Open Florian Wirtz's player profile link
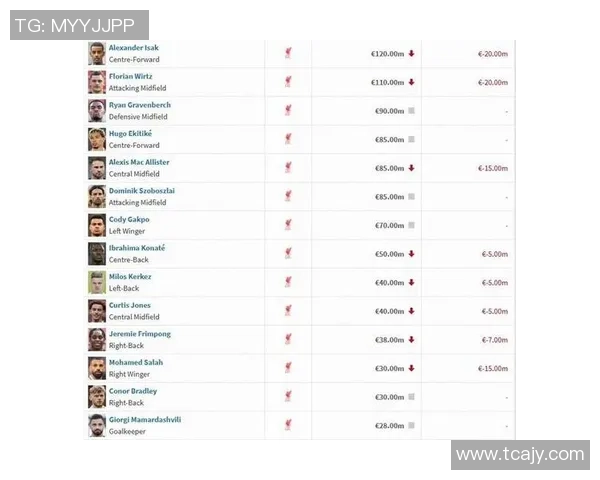This screenshot has height=480, width=600. point(130,76)
